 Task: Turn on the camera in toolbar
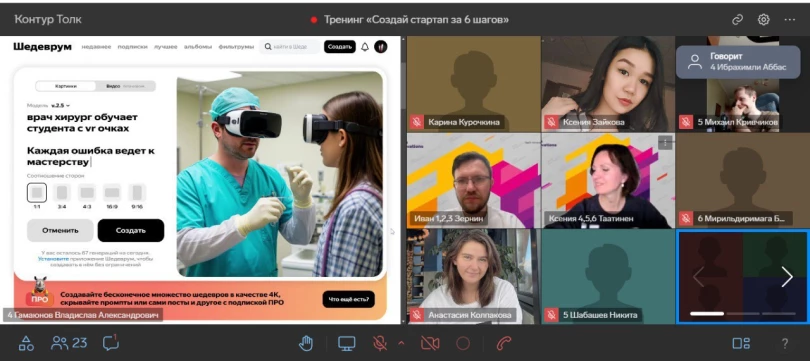pos(430,343)
